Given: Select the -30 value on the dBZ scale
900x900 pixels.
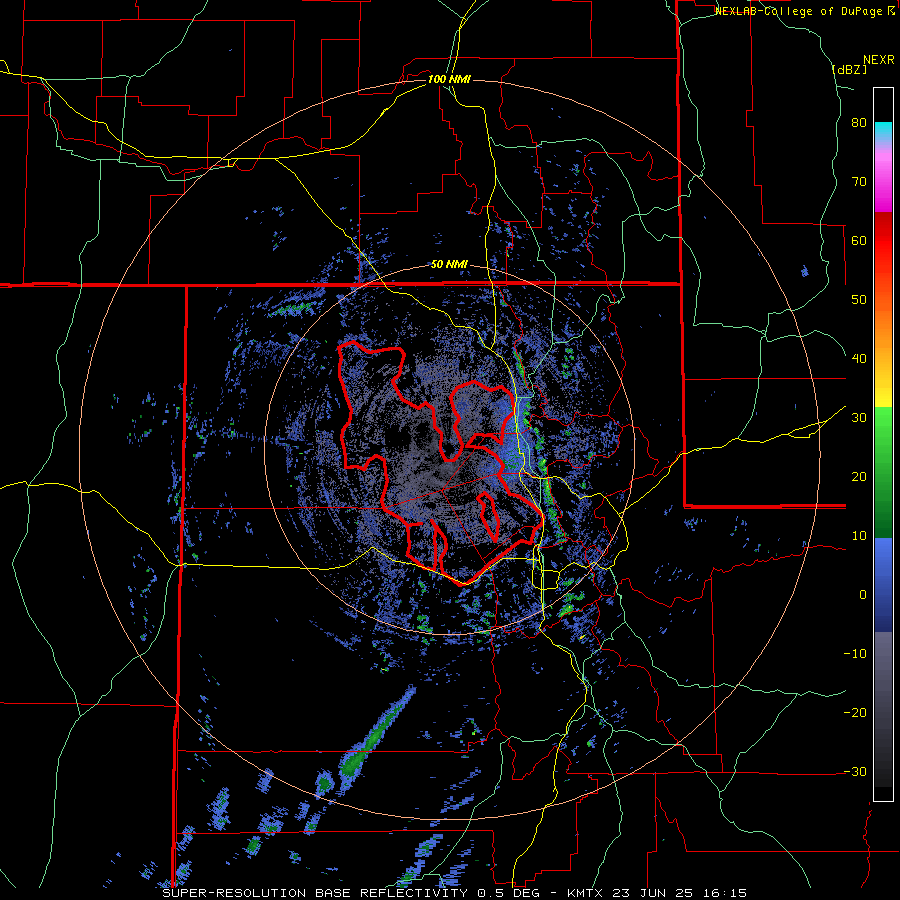Looking at the screenshot, I should (855, 772).
